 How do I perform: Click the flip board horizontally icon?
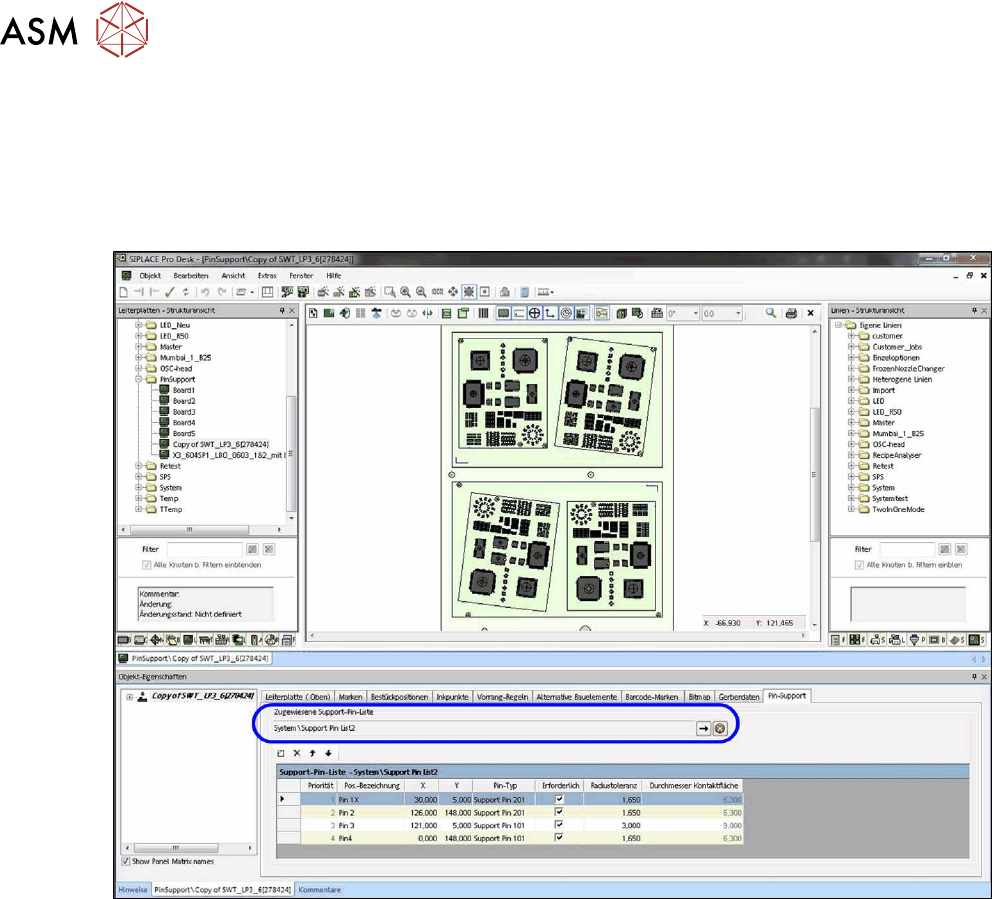click(x=428, y=313)
